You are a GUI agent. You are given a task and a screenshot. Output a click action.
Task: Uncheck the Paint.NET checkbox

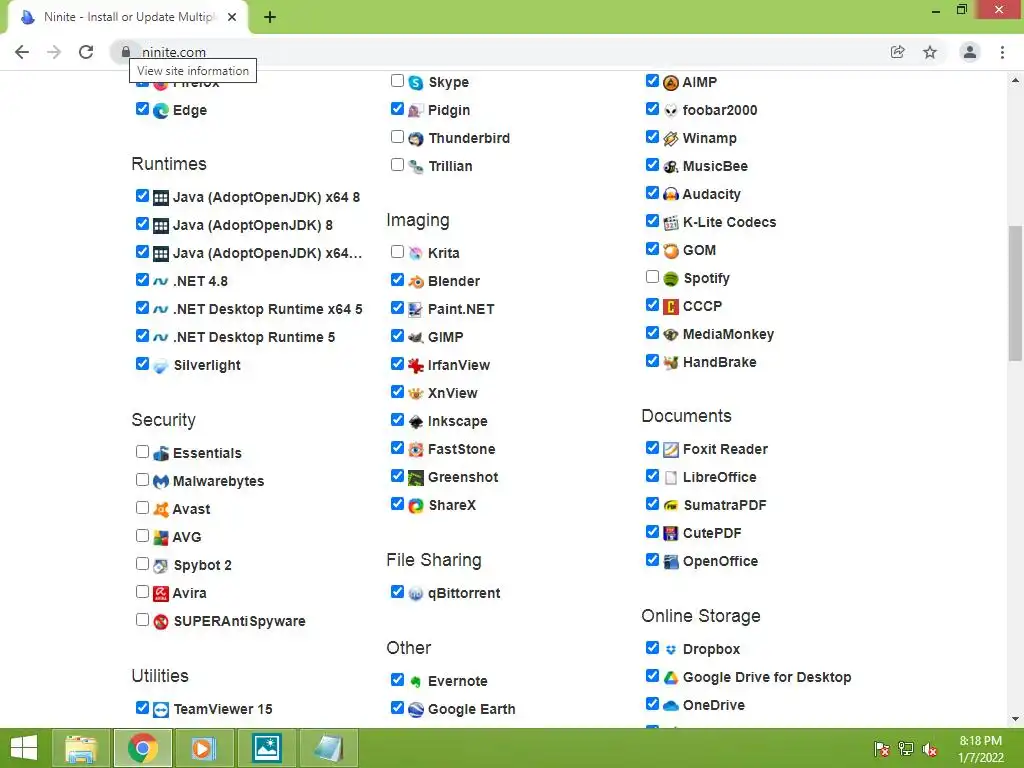point(397,308)
